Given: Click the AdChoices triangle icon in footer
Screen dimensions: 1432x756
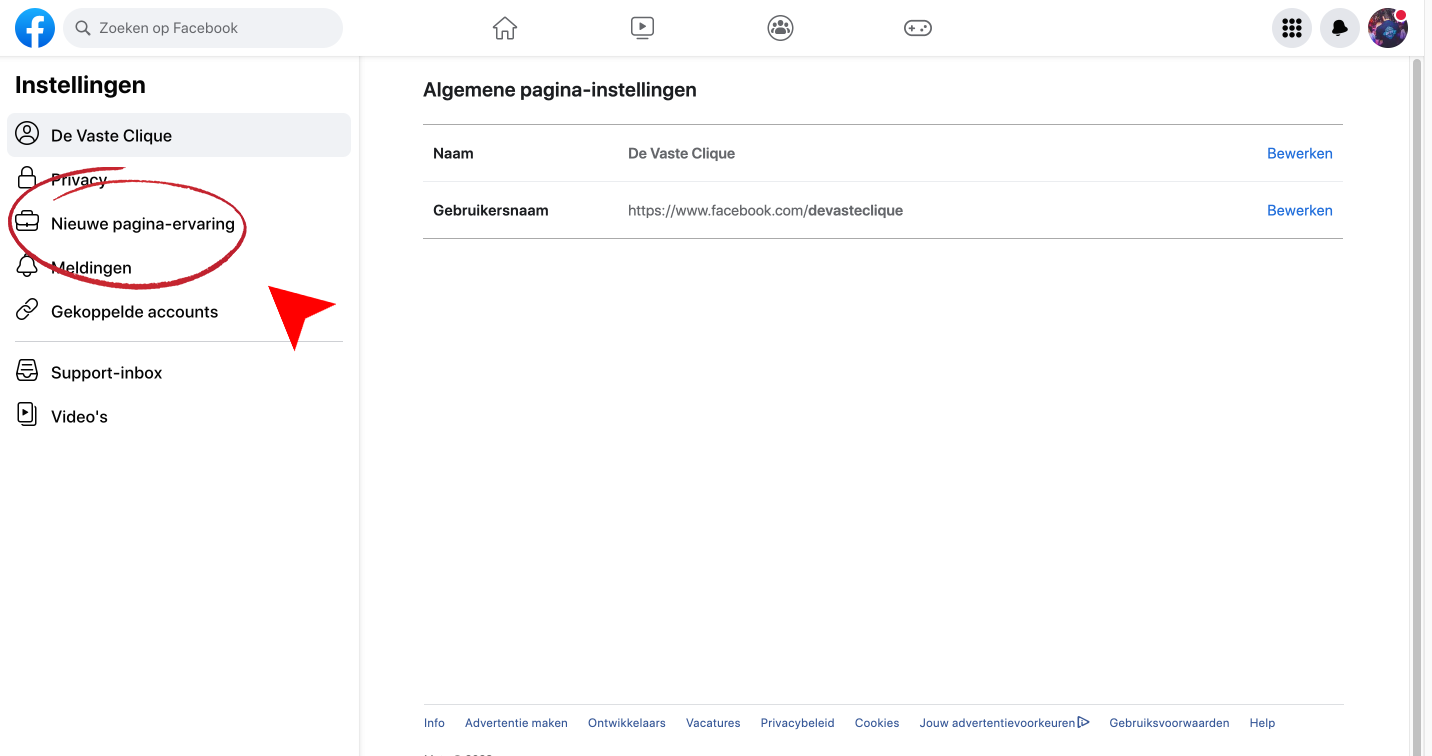Looking at the screenshot, I should [x=1083, y=722].
